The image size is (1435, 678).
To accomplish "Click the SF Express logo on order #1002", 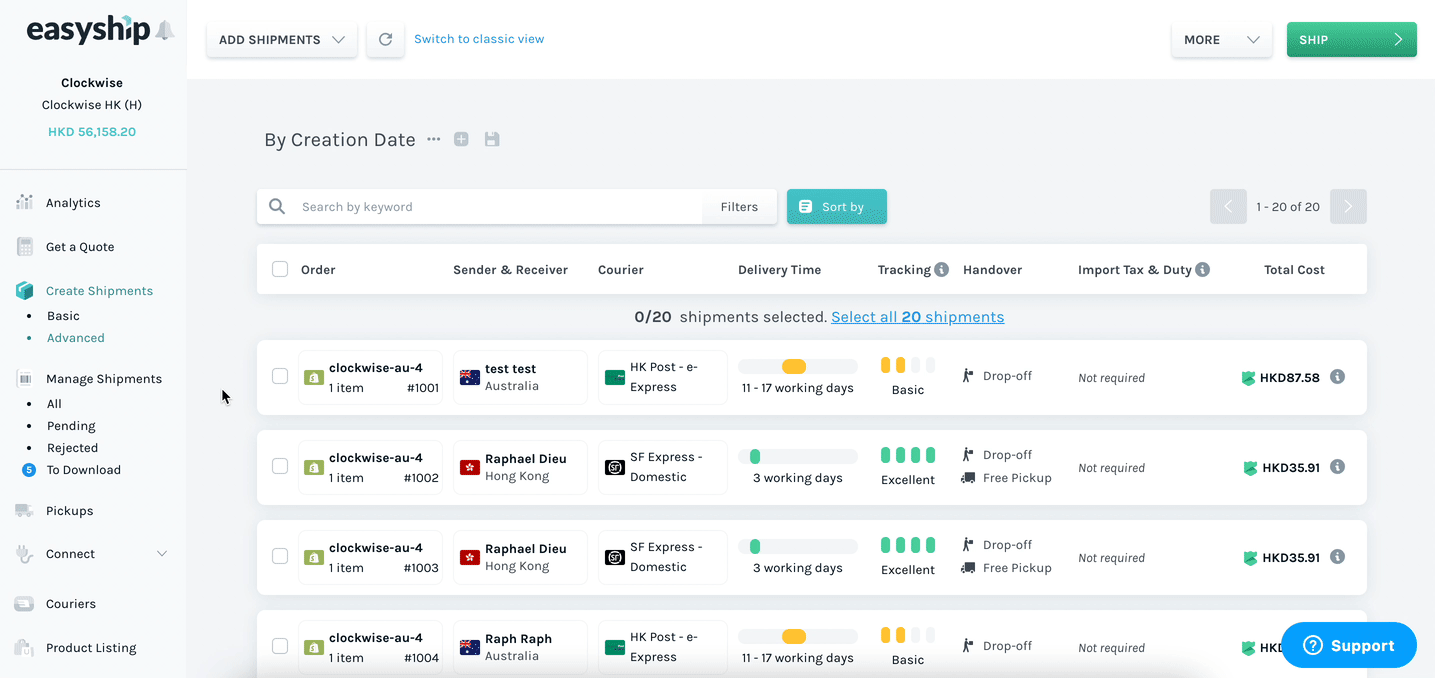I will (614, 467).
